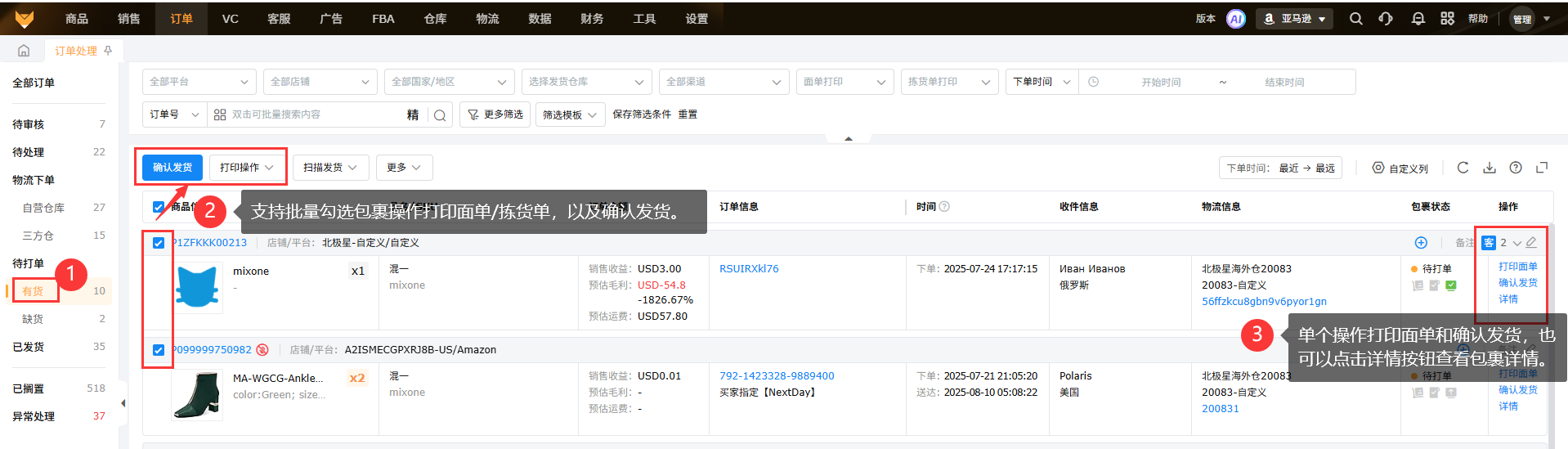
Task: Click the mixone blue cat product thumbnail
Action: 198,287
